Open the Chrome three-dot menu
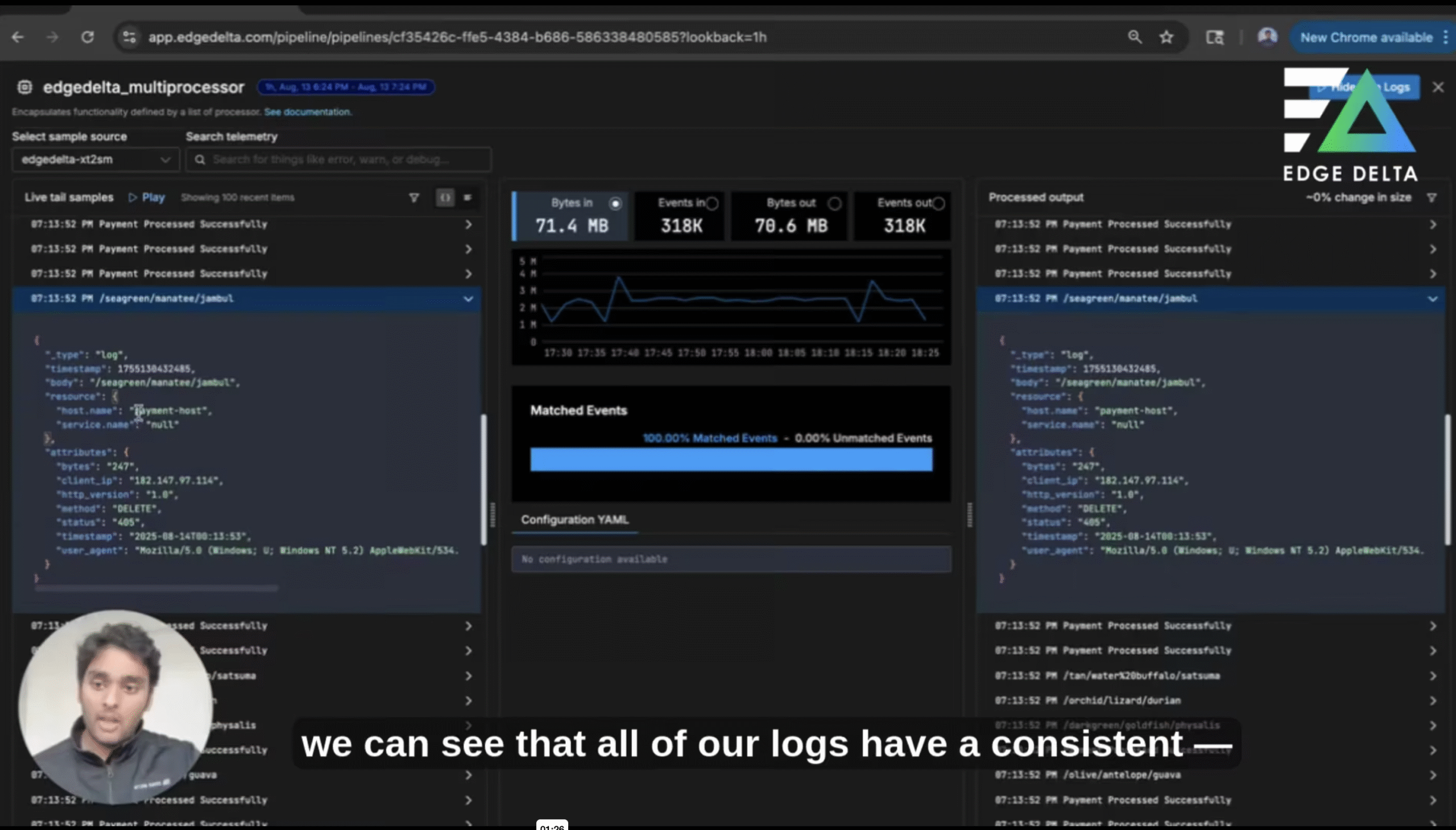This screenshot has height=830, width=1456. point(1447,36)
